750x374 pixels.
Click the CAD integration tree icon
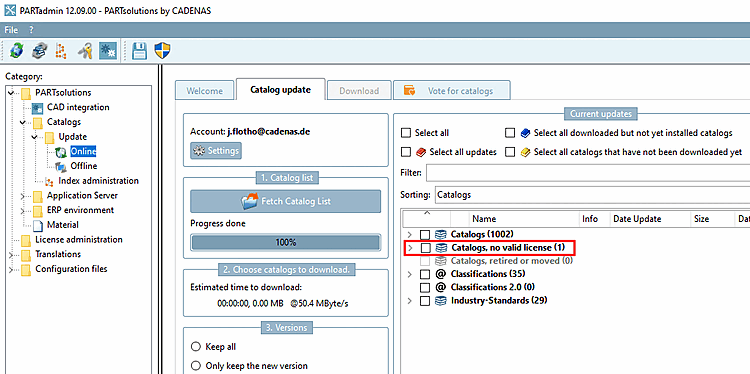point(38,108)
